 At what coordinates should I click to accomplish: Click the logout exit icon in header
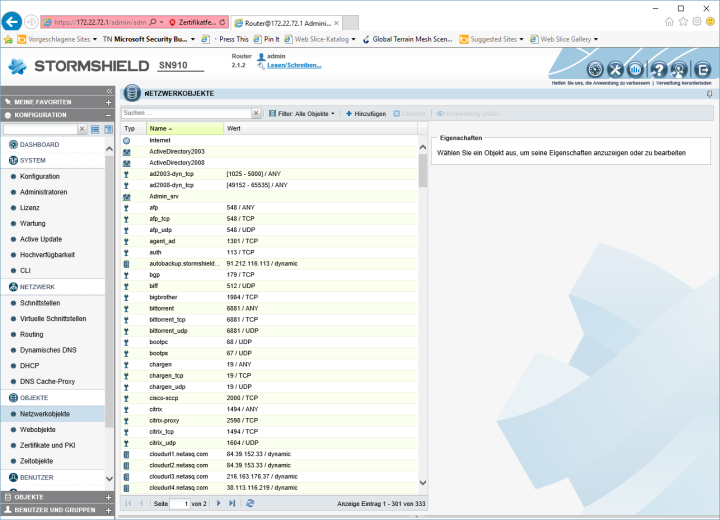pyautogui.click(x=702, y=69)
